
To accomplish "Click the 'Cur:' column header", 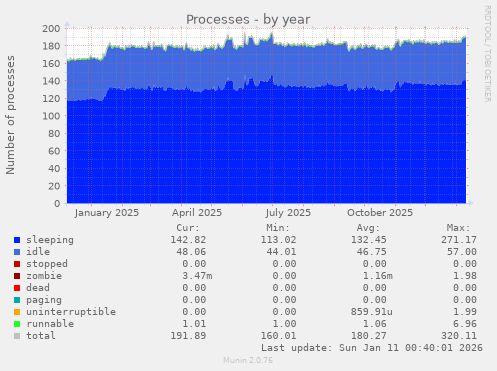I will tap(188, 228).
